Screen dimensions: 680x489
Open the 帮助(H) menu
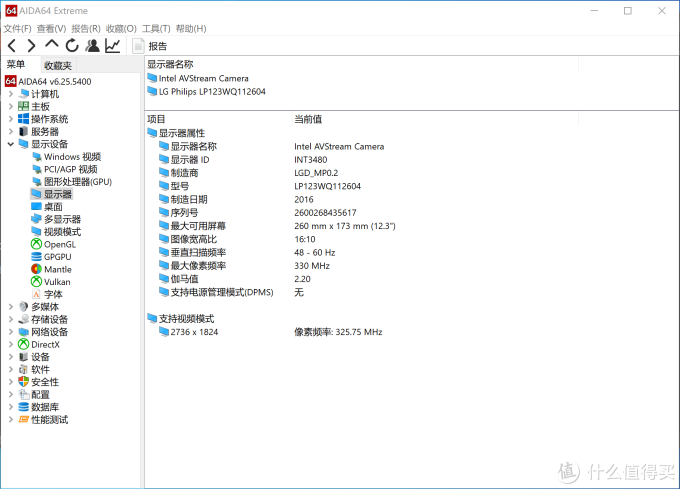click(191, 29)
